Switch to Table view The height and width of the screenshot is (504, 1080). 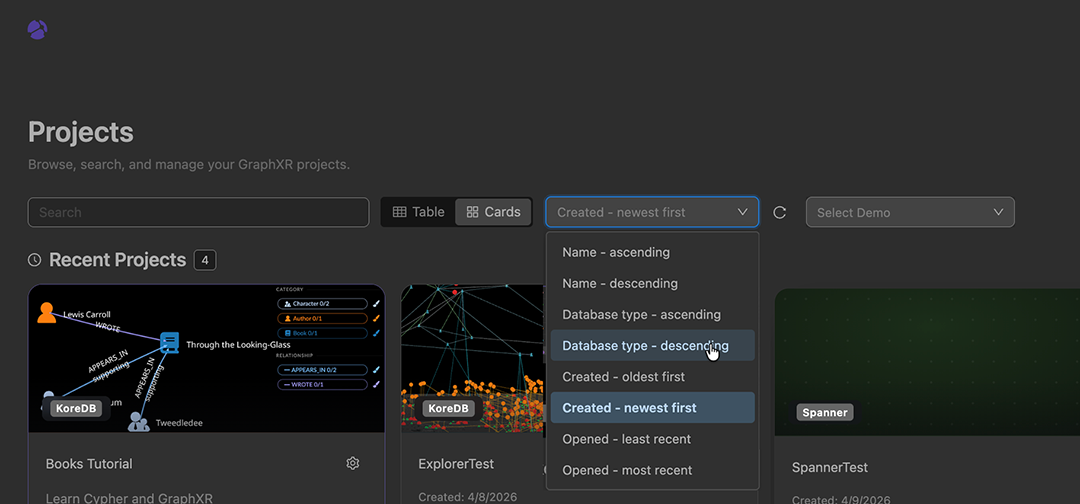point(419,212)
